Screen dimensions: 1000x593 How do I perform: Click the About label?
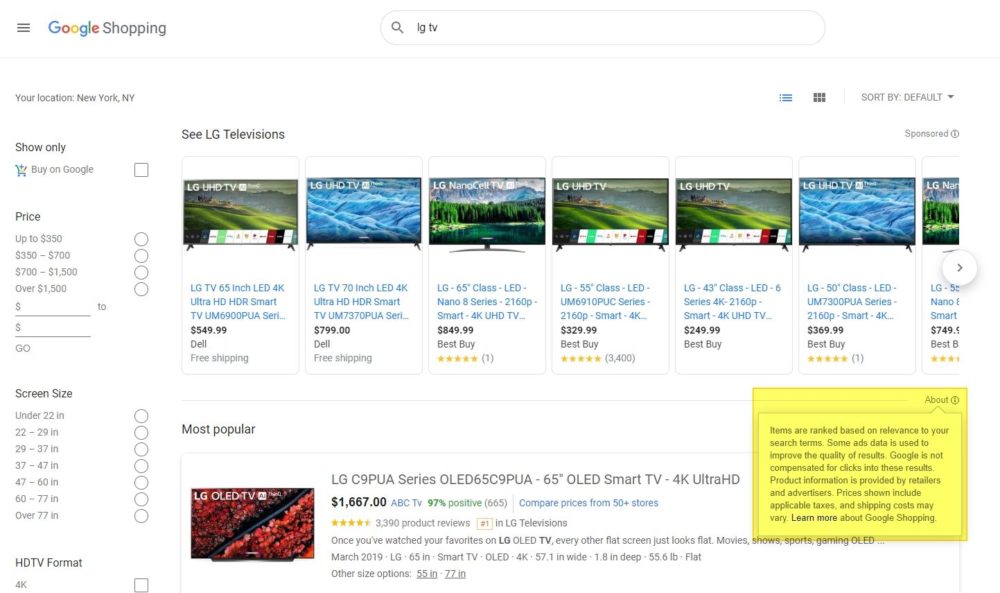tap(936, 400)
